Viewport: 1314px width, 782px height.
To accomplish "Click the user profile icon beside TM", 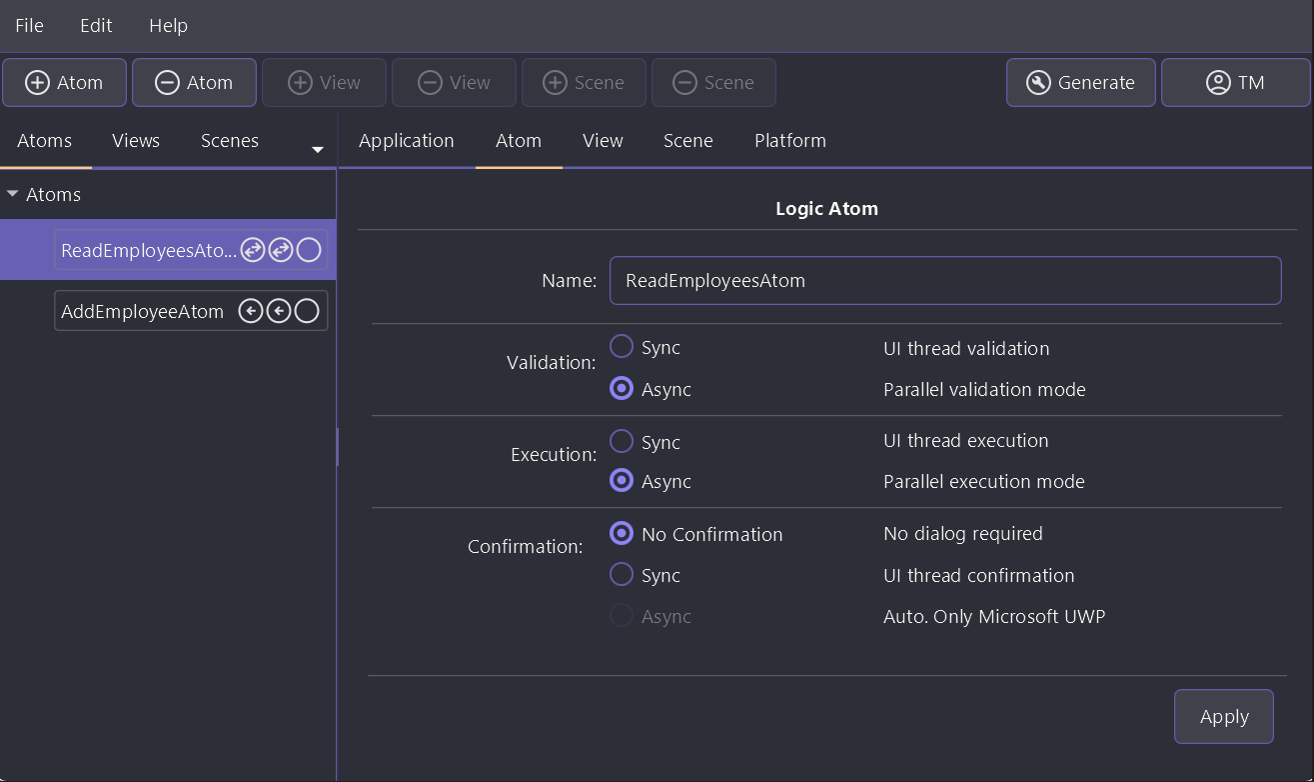I will 1218,83.
